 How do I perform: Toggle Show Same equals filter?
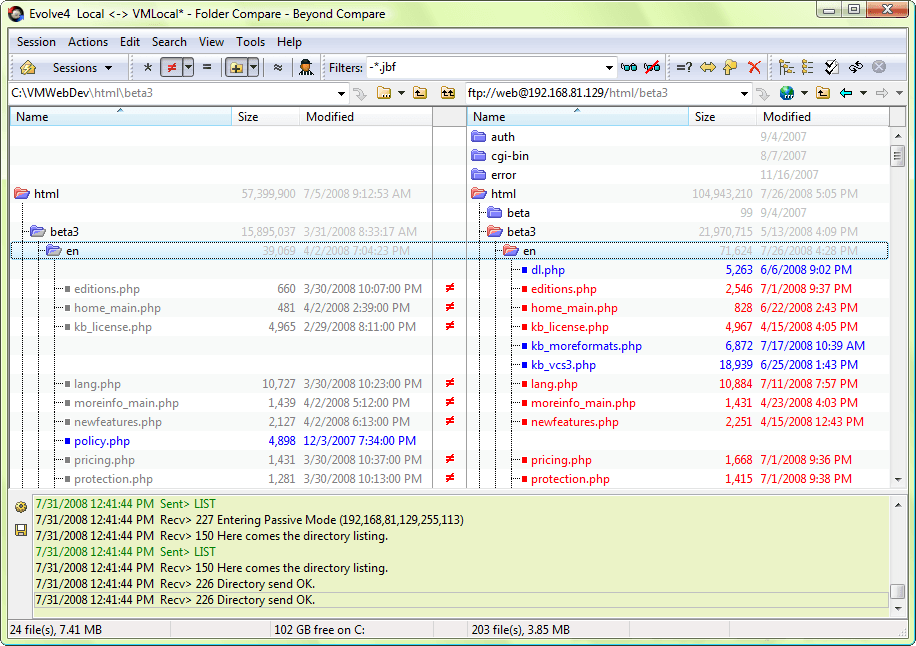(x=207, y=68)
